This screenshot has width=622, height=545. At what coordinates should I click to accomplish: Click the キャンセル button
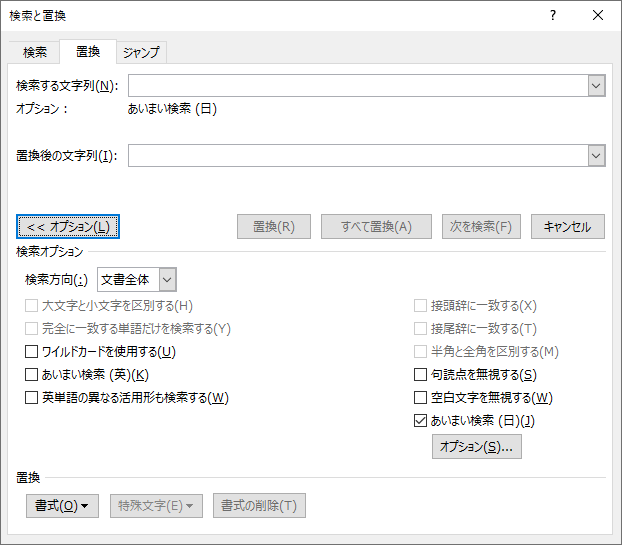[567, 226]
